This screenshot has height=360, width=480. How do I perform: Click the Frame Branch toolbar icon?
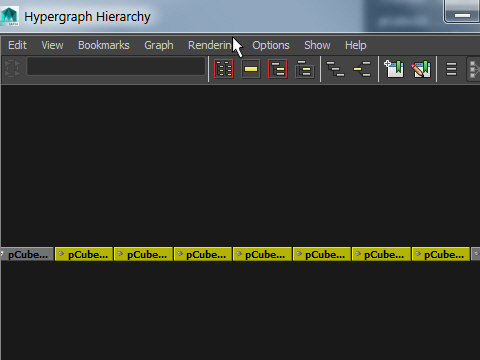[304, 69]
